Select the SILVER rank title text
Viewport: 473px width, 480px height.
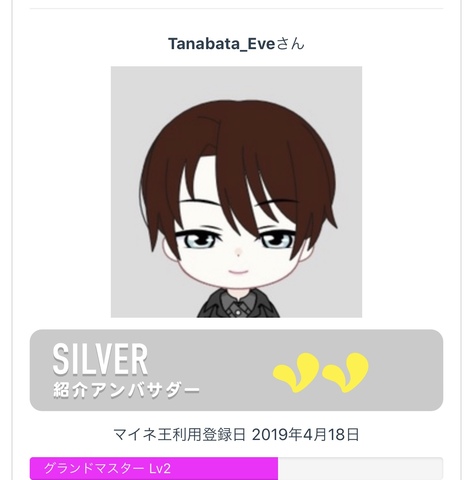100,359
